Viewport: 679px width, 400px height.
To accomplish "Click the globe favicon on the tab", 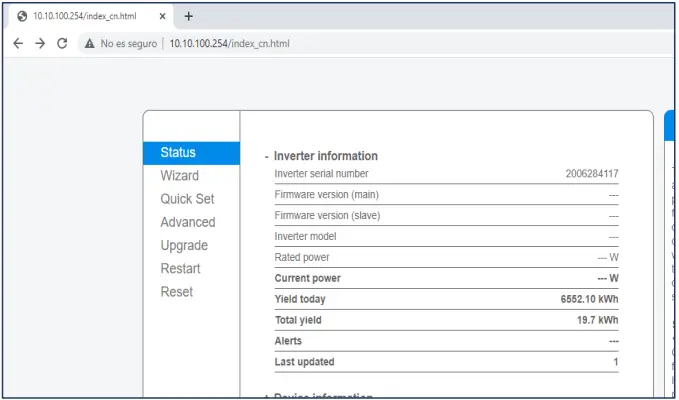I will pyautogui.click(x=22, y=16).
